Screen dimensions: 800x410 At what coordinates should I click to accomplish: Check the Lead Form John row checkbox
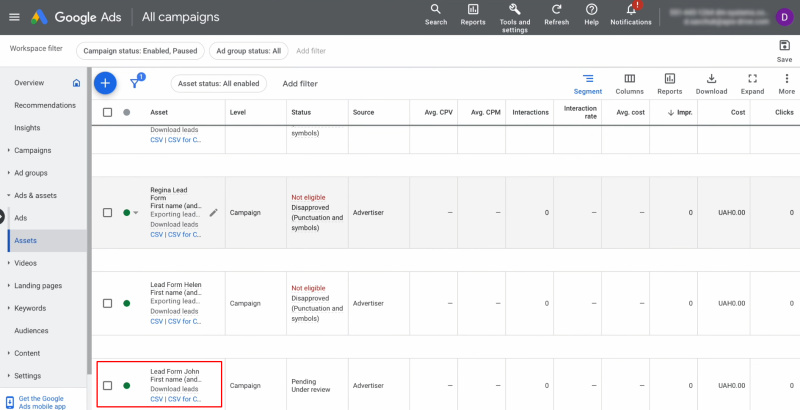(x=107, y=385)
